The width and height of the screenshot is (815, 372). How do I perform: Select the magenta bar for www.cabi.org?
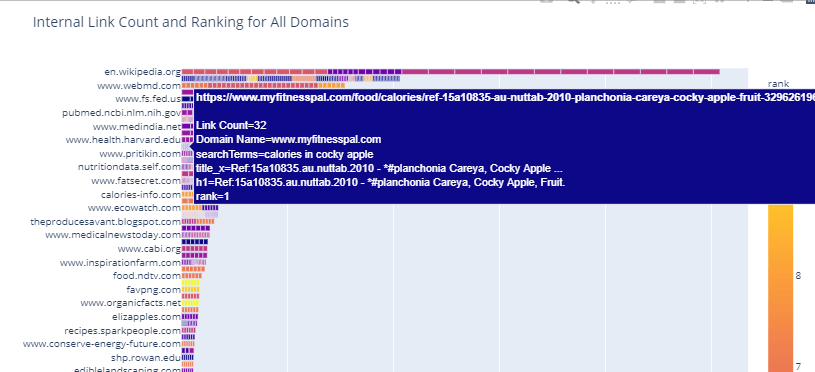point(194,248)
